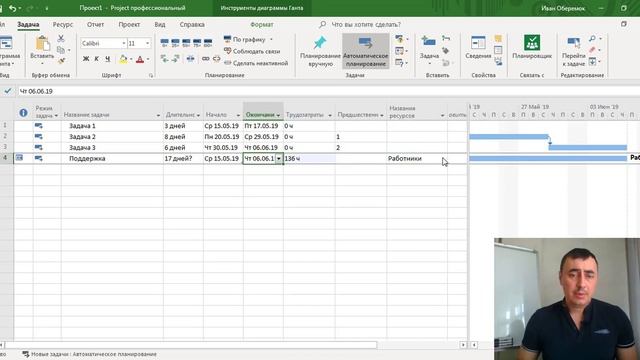Click the Fill down icon
Screen dimensions: 640x360
click(x=592, y=62)
